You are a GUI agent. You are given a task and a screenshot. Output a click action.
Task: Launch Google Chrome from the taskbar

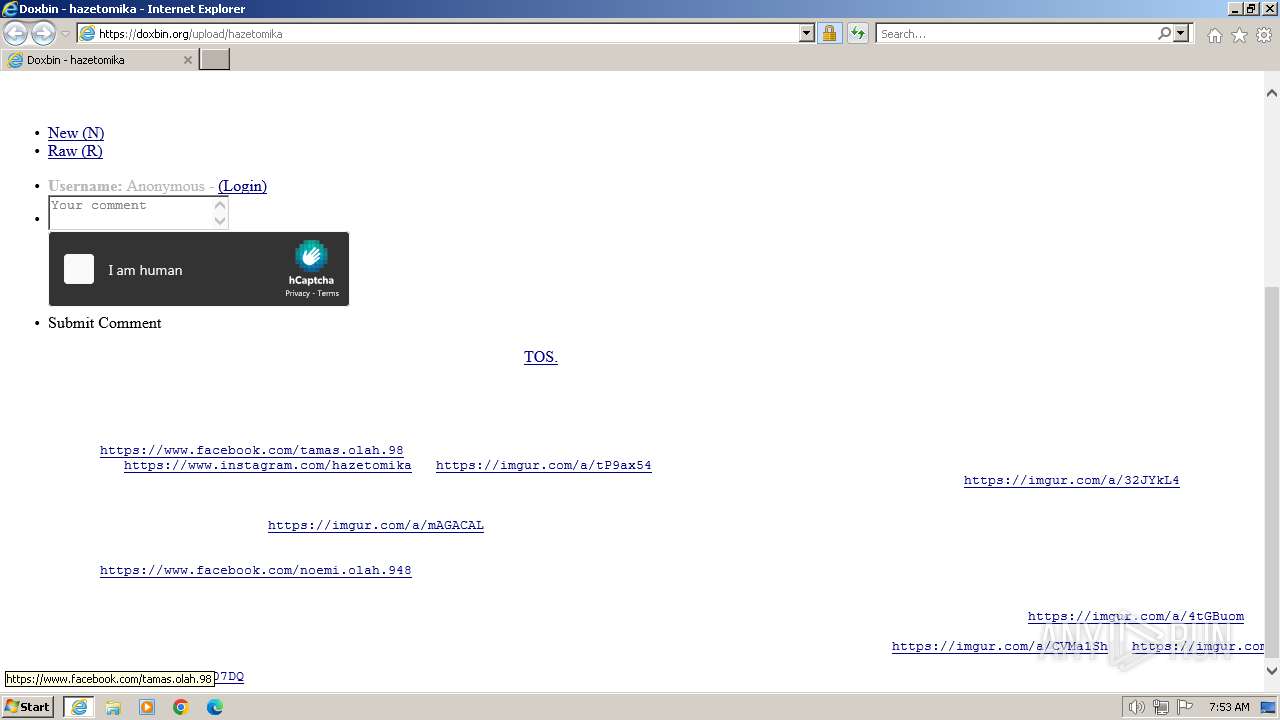(x=181, y=707)
